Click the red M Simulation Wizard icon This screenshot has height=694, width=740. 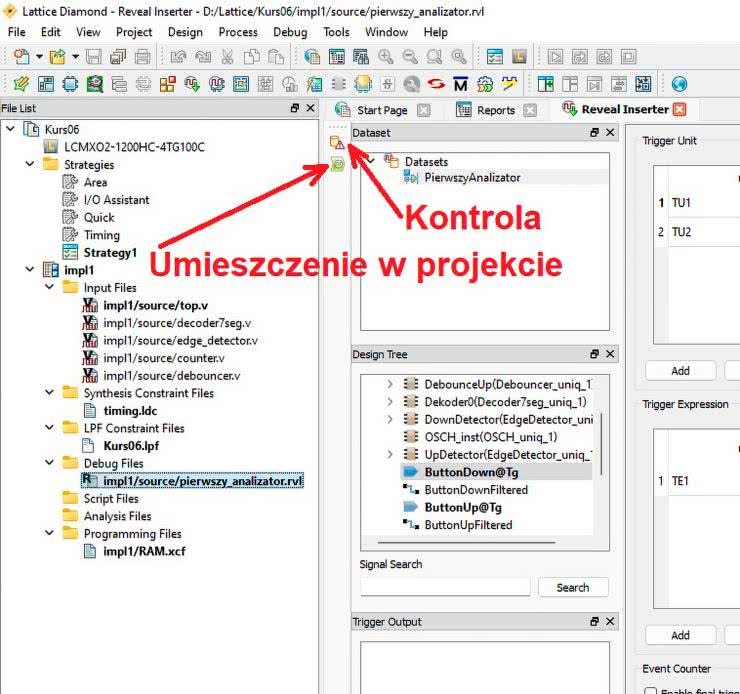(x=460, y=84)
